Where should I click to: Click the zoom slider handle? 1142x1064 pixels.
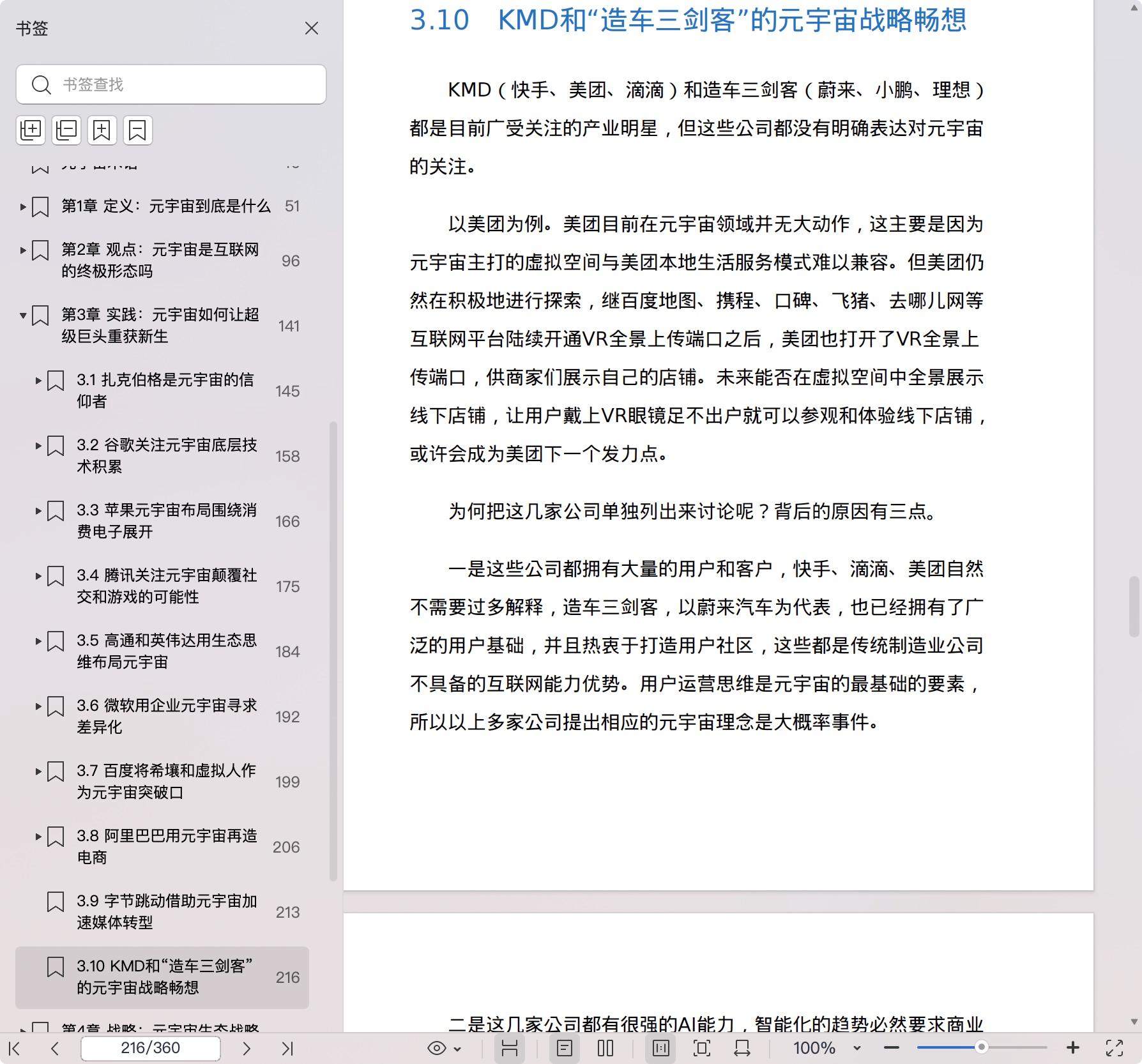click(981, 1047)
